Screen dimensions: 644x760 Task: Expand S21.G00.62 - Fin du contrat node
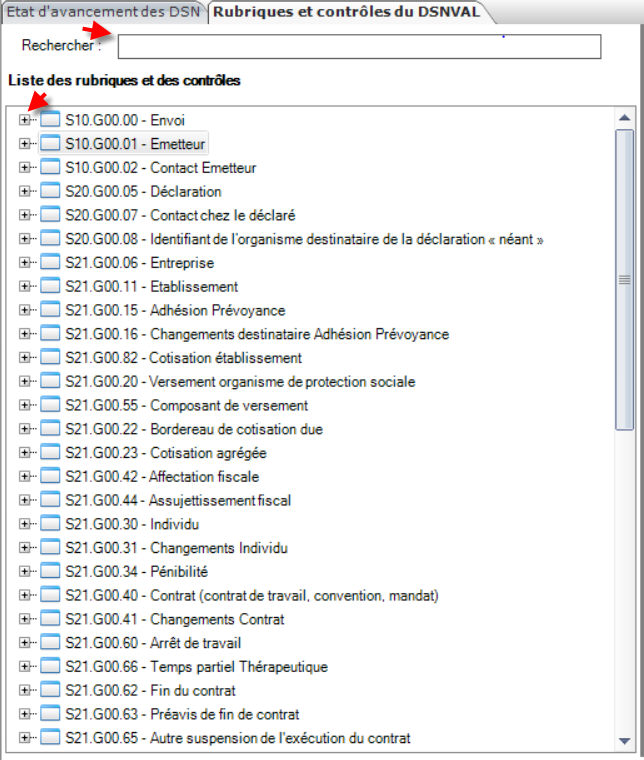coord(24,689)
